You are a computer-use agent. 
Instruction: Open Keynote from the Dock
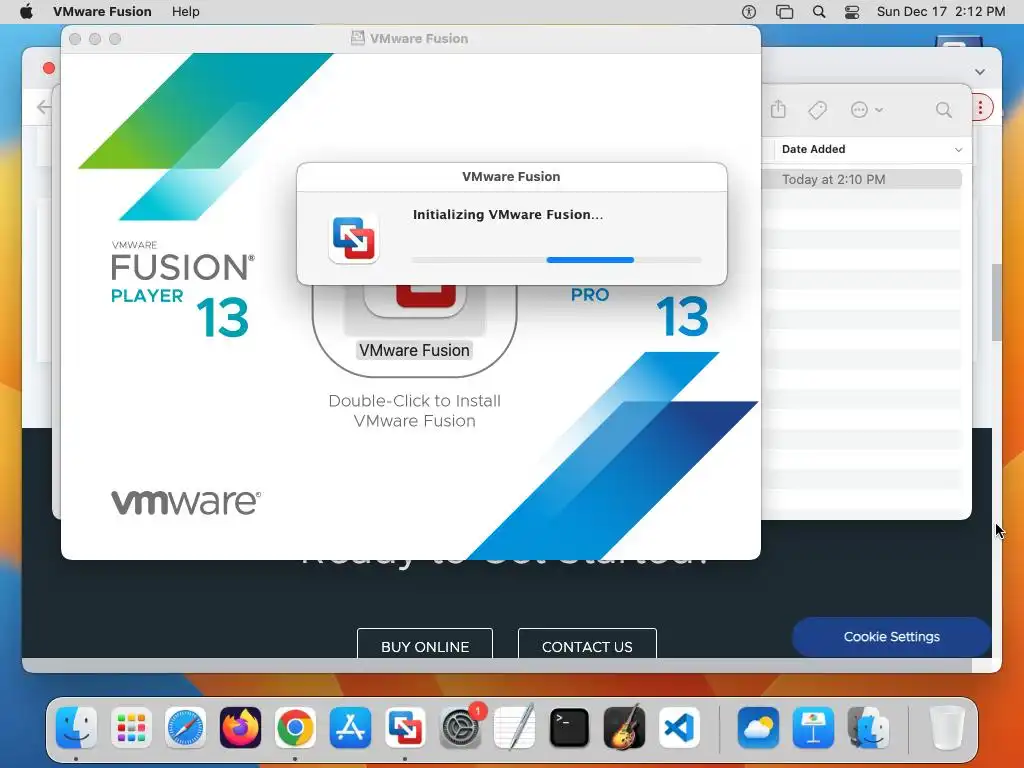(x=813, y=727)
